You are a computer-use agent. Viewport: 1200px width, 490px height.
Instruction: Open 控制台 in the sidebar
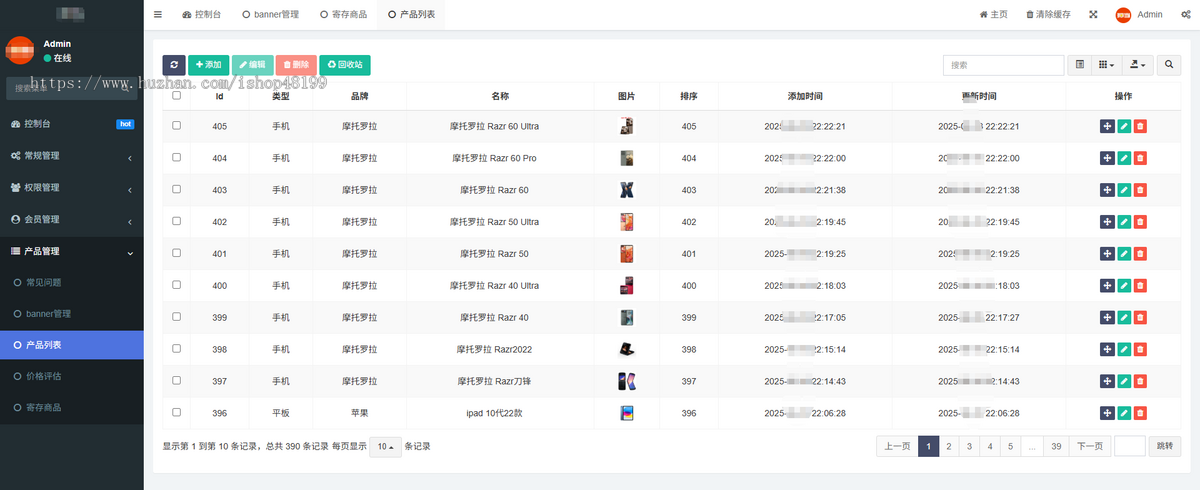[x=72, y=124]
